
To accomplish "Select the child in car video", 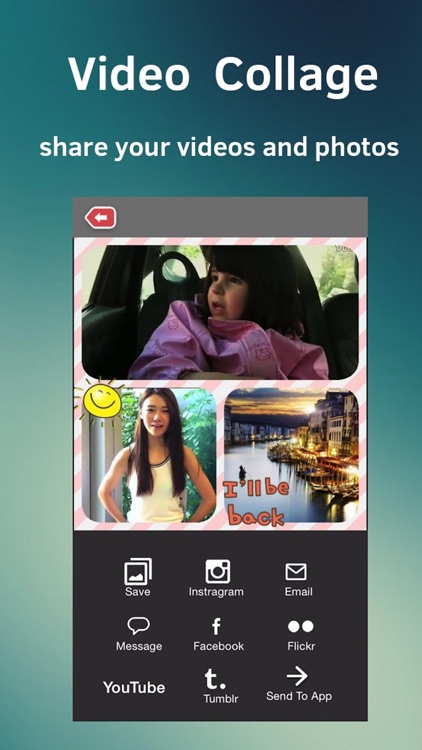I will 220,312.
